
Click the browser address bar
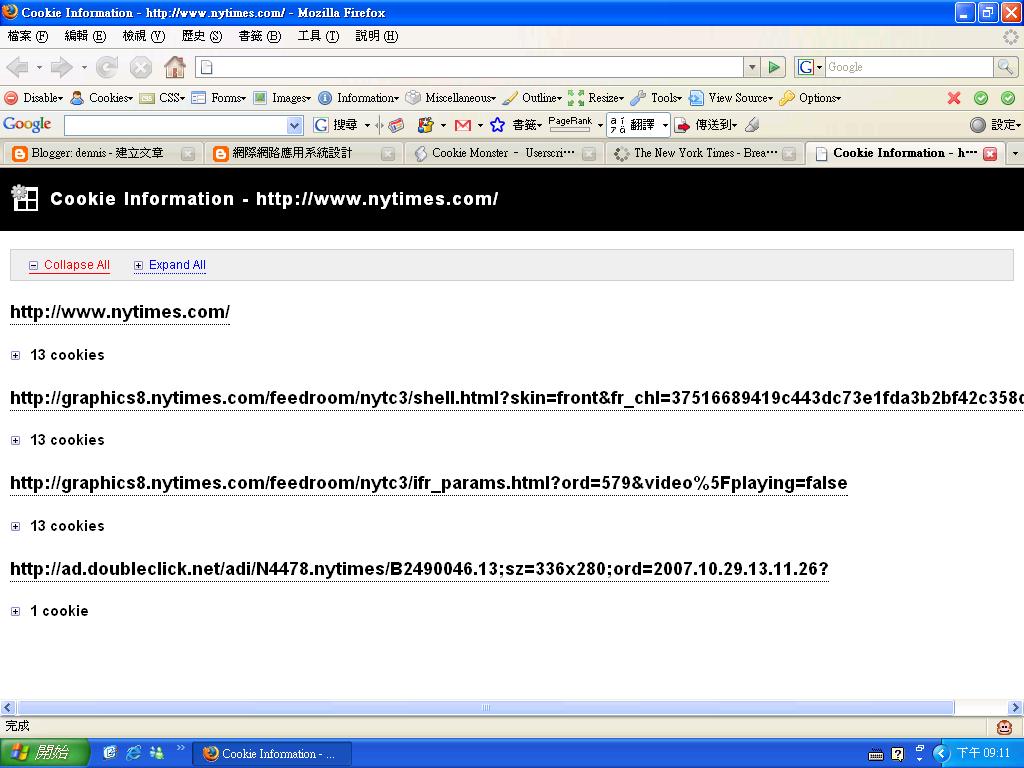click(x=469, y=67)
